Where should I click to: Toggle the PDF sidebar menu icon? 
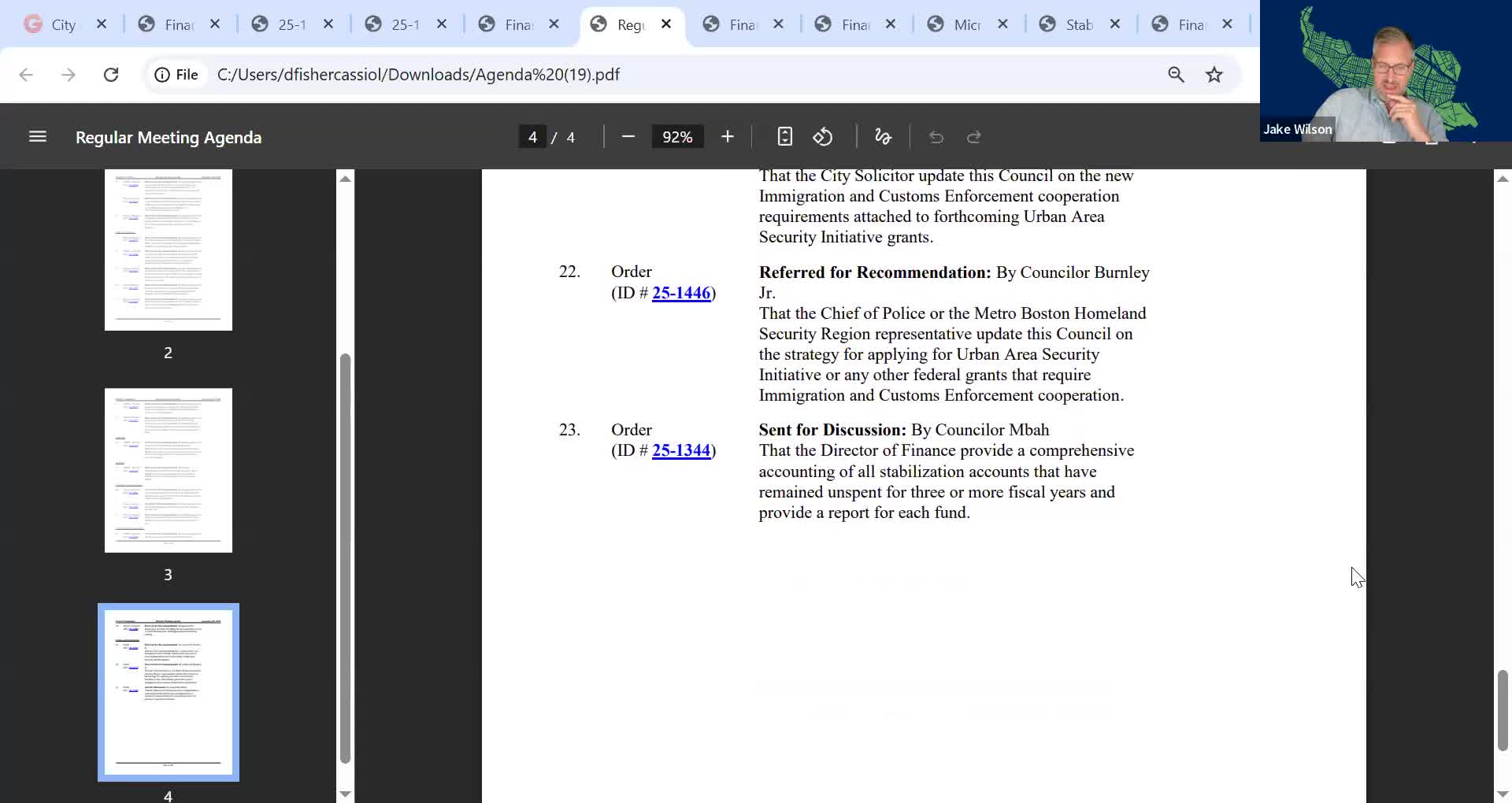[x=38, y=137]
